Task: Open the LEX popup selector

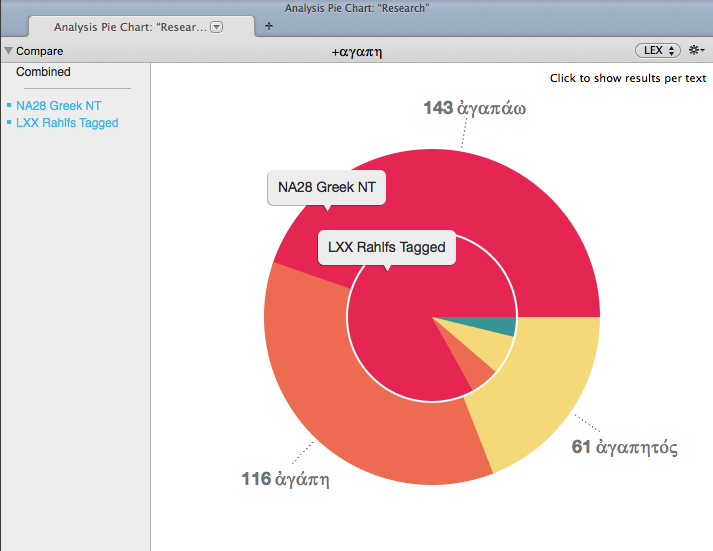Action: coord(657,50)
